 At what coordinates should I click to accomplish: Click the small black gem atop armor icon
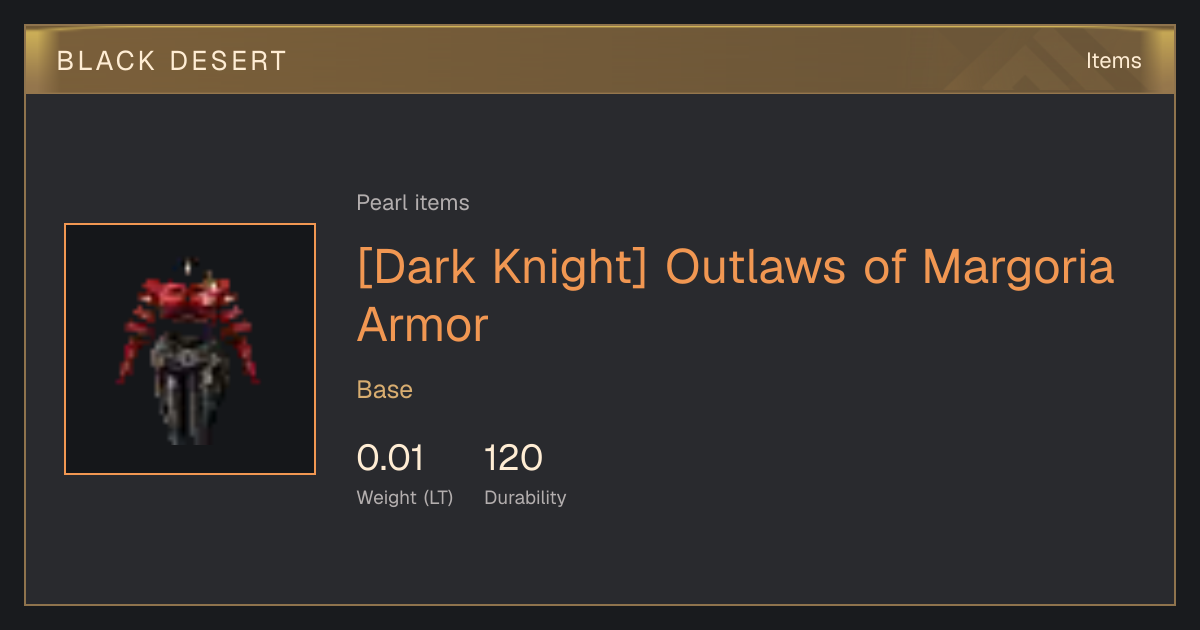pyautogui.click(x=189, y=267)
